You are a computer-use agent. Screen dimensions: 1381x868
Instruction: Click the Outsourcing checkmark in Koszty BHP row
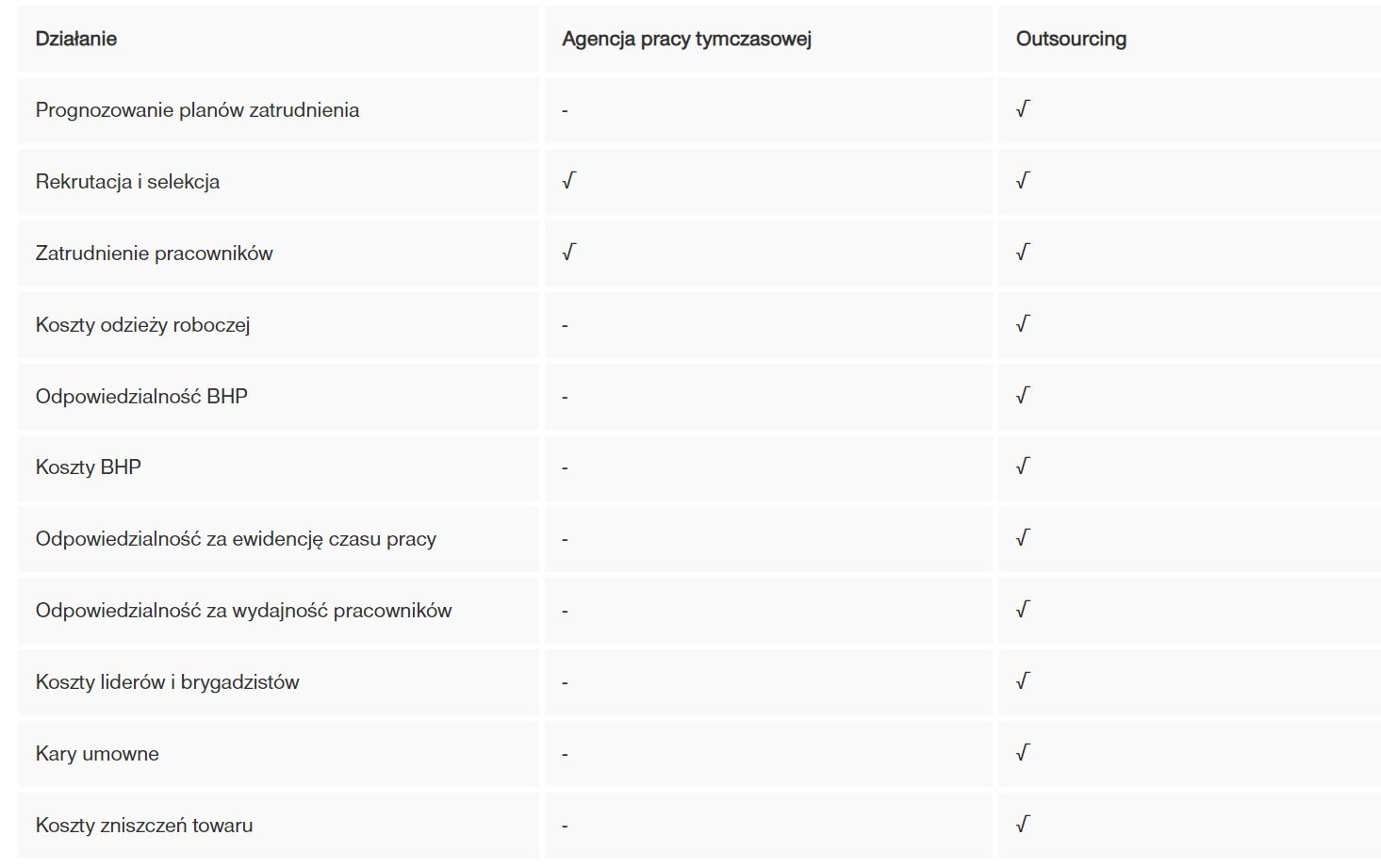1023,467
